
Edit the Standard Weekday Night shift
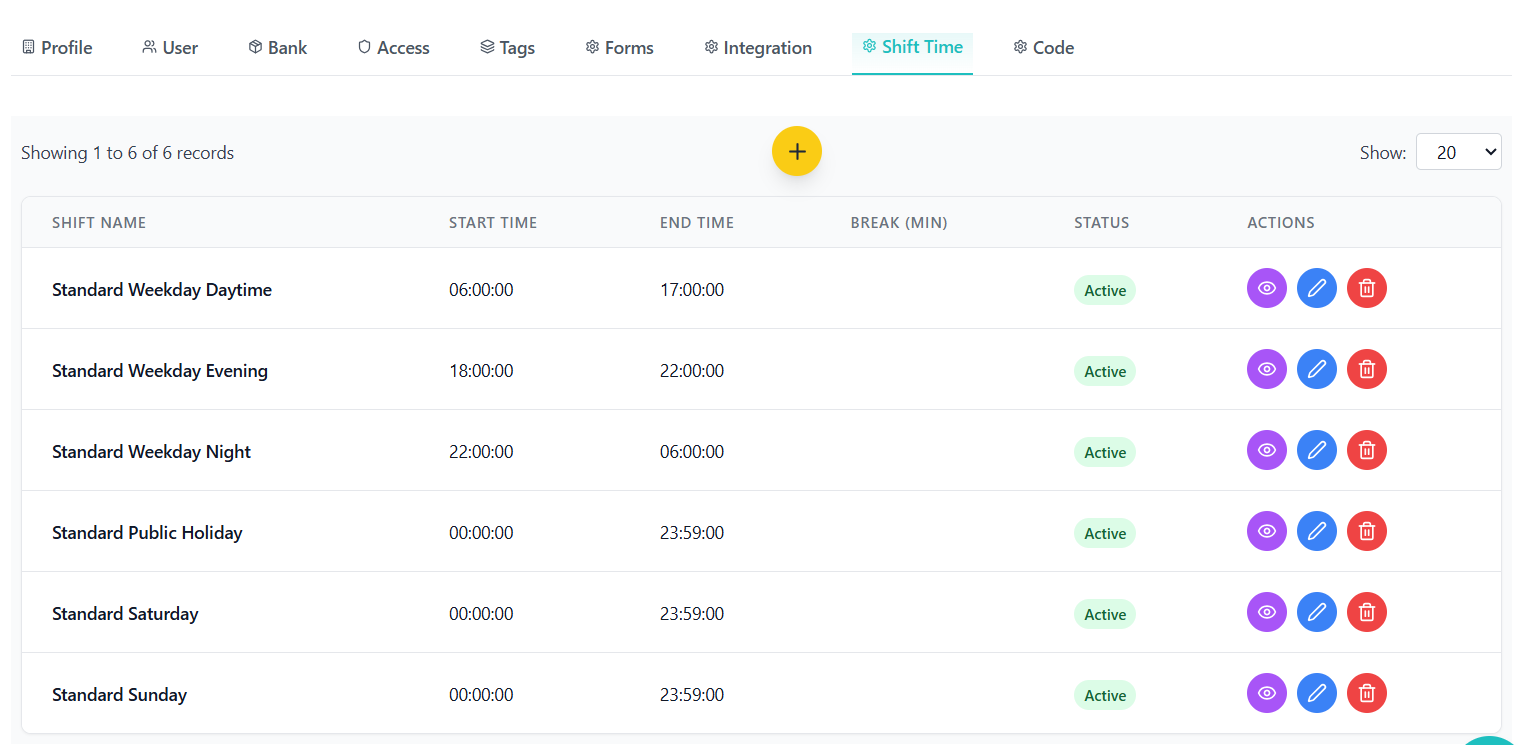1316,451
